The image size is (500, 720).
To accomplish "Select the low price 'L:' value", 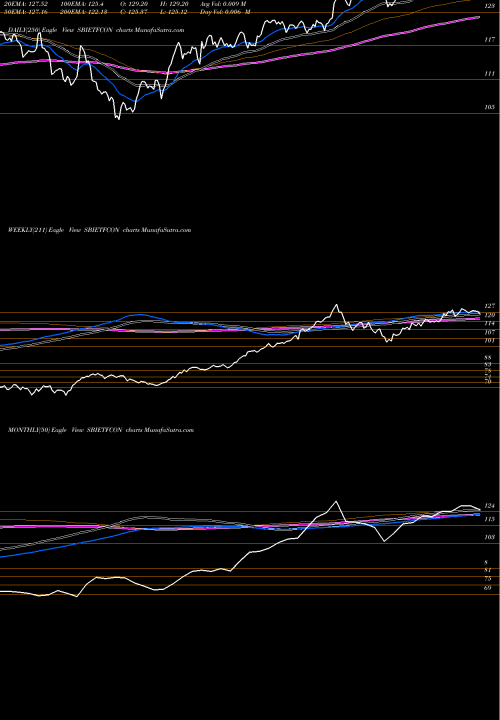I will coord(172,12).
